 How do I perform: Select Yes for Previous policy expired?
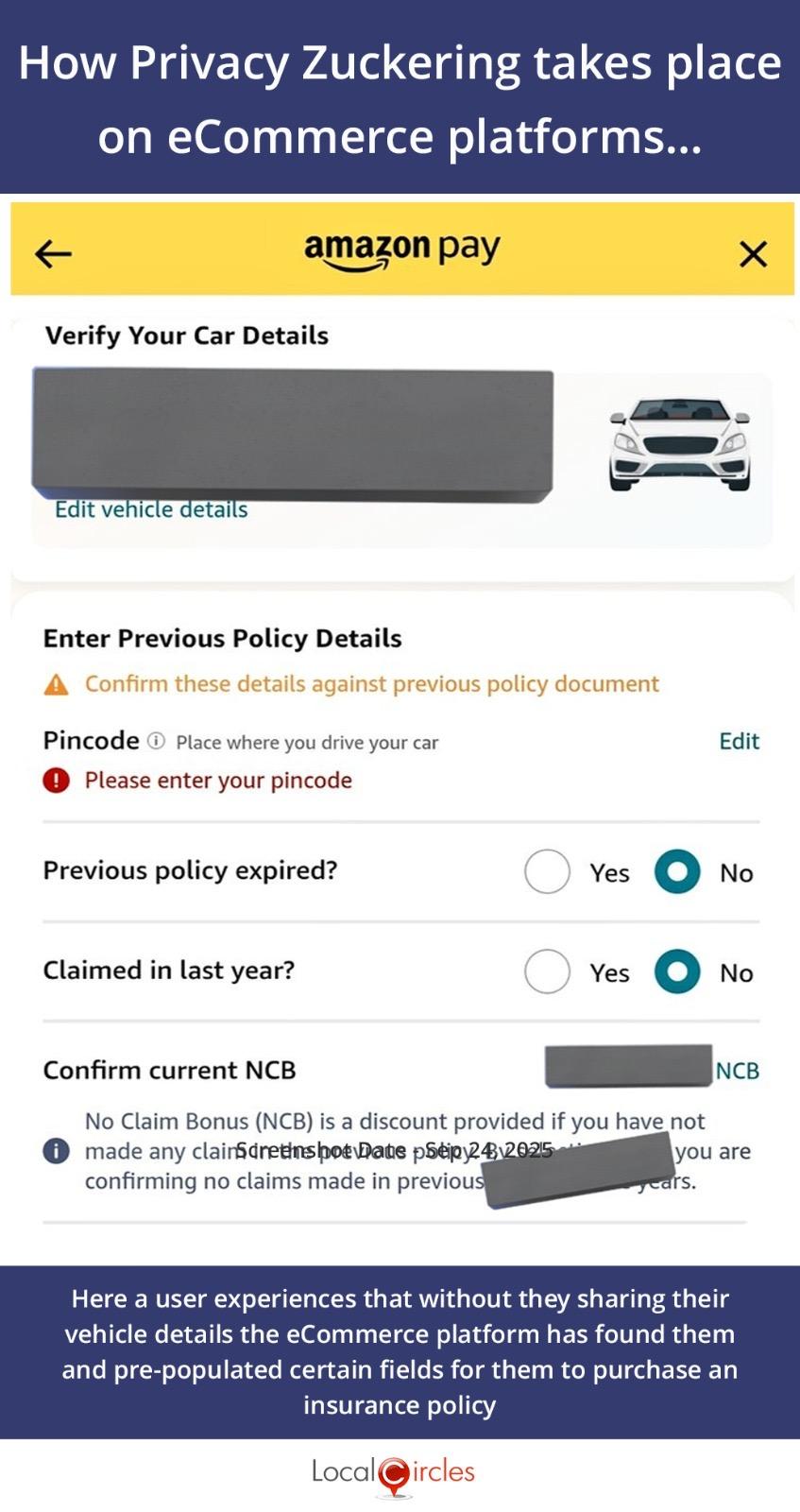(x=548, y=871)
